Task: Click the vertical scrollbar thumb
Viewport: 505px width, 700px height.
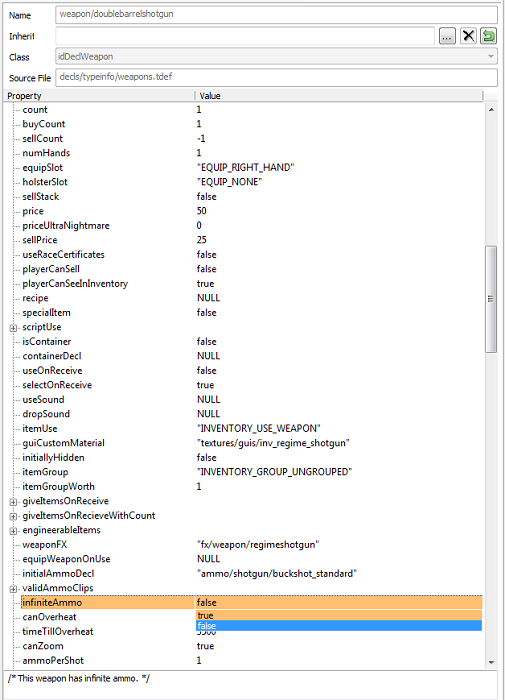Action: tap(491, 299)
